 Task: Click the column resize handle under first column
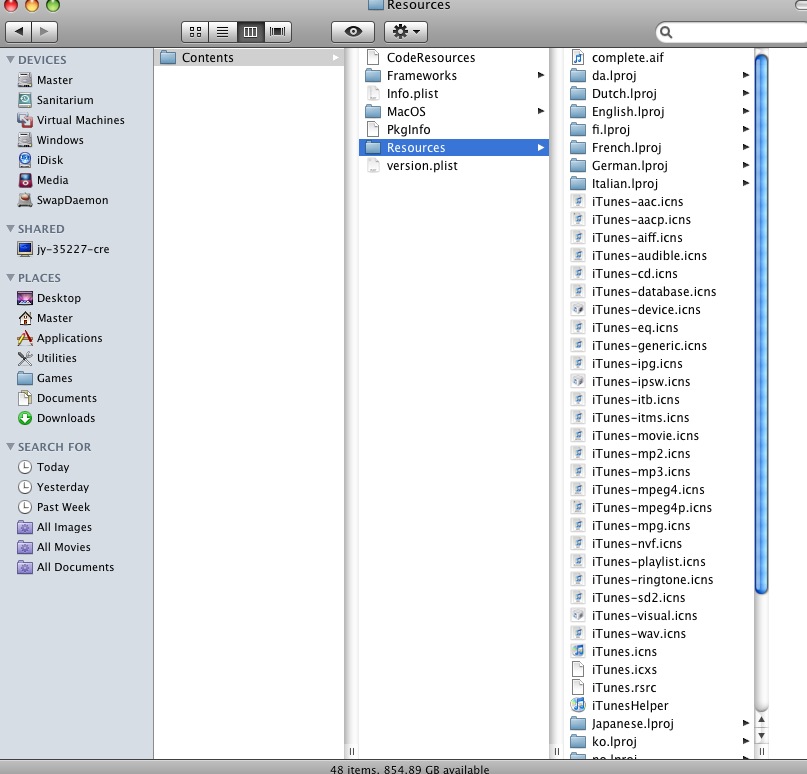[352, 751]
